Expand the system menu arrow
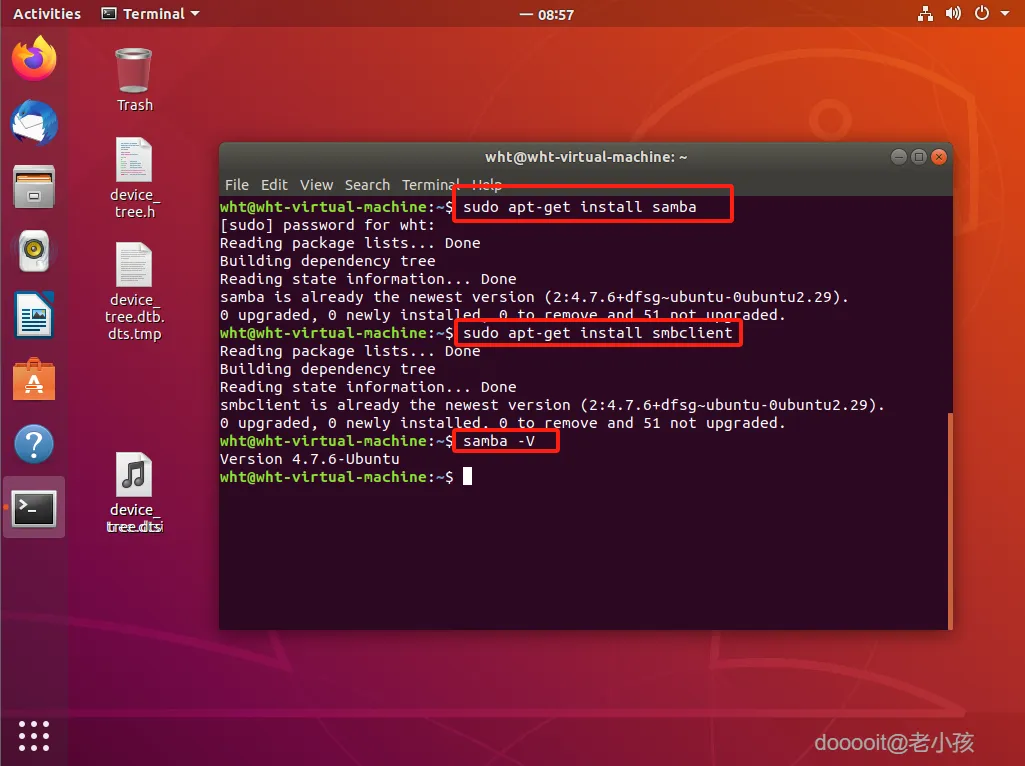 [x=1005, y=14]
